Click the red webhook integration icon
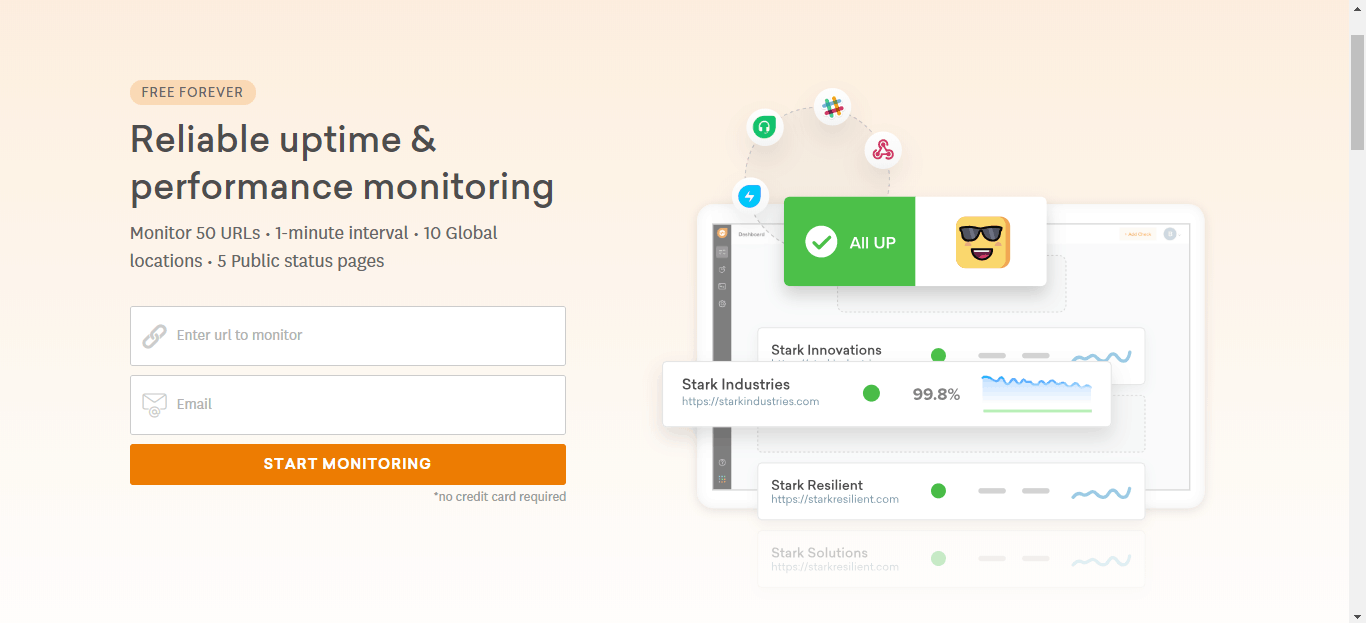The image size is (1366, 623). coord(883,150)
